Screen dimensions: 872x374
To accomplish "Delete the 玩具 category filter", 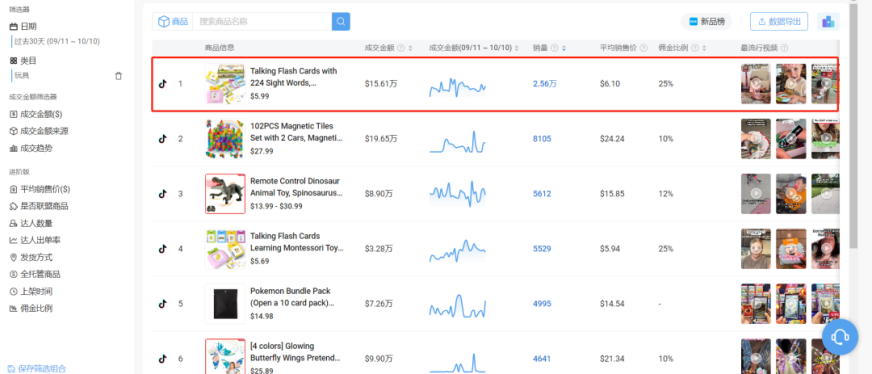I will click(118, 76).
